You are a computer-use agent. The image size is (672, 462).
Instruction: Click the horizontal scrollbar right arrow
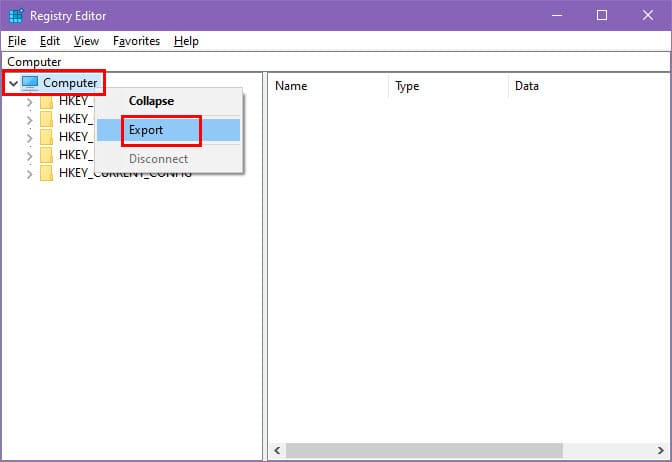tap(660, 450)
